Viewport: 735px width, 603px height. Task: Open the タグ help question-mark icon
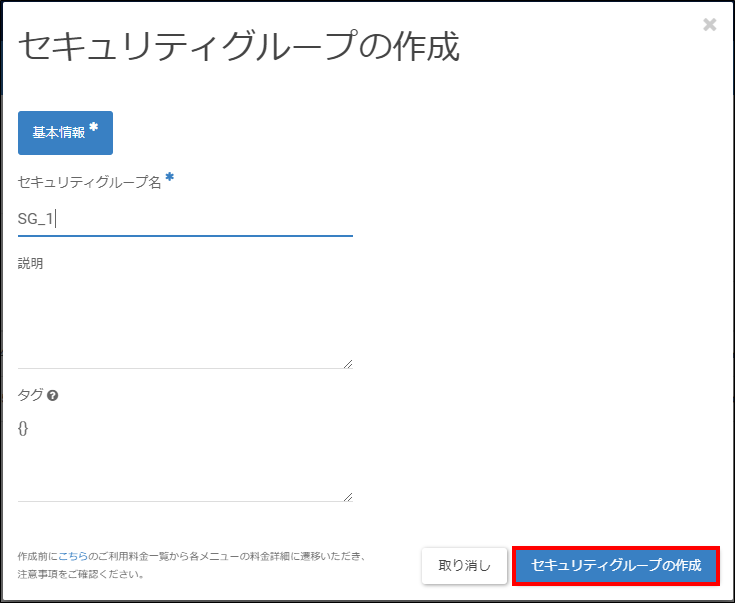point(52,396)
